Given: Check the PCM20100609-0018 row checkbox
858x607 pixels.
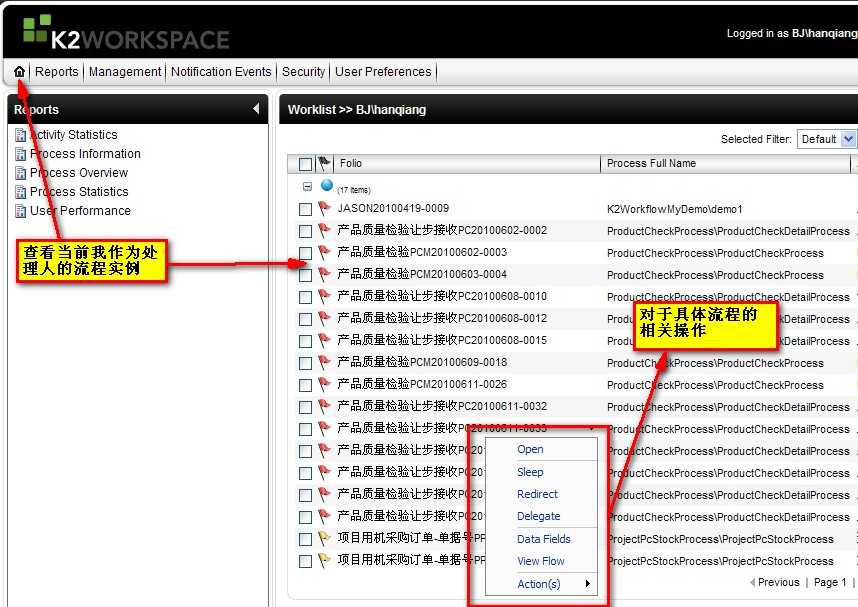Looking at the screenshot, I should pyautogui.click(x=305, y=363).
